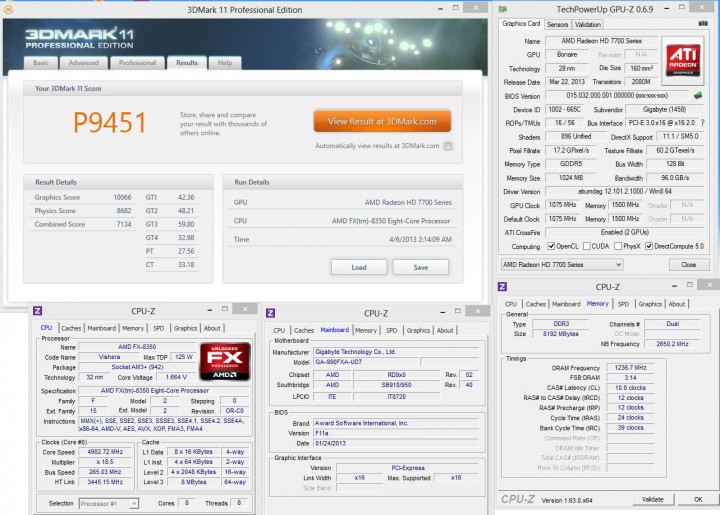Click the GPU Clock field 1075 MHz

pos(562,205)
